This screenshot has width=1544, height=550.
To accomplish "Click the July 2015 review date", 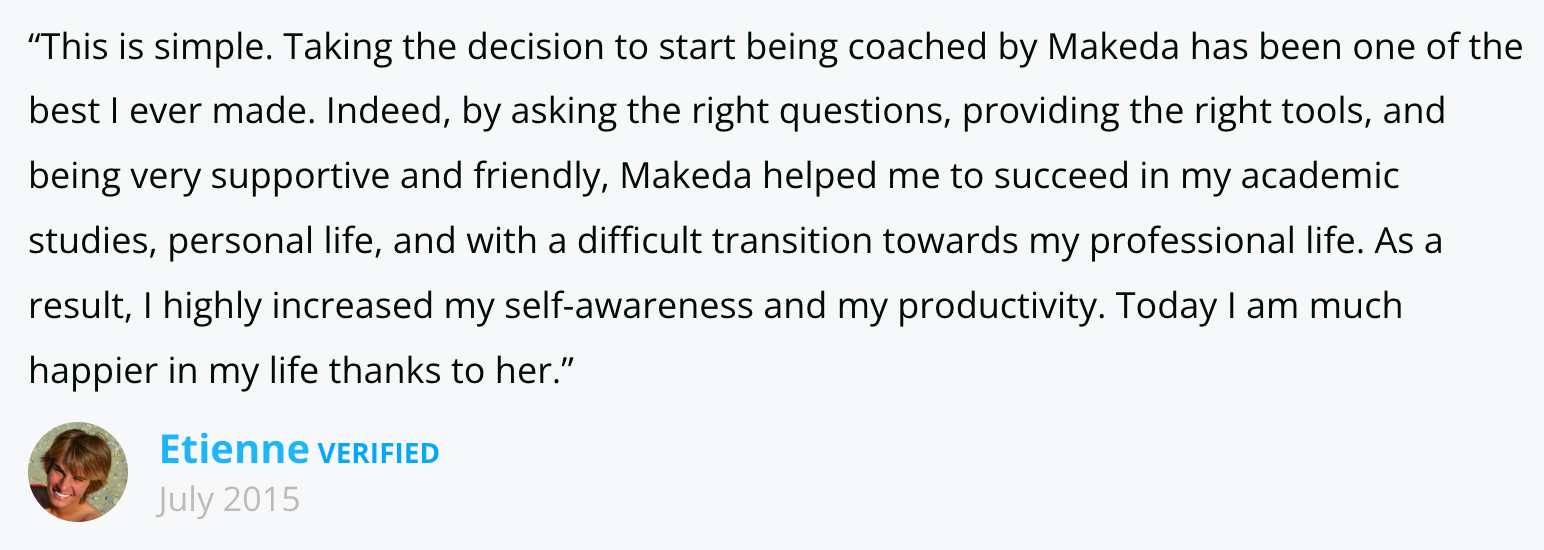I will (x=228, y=499).
